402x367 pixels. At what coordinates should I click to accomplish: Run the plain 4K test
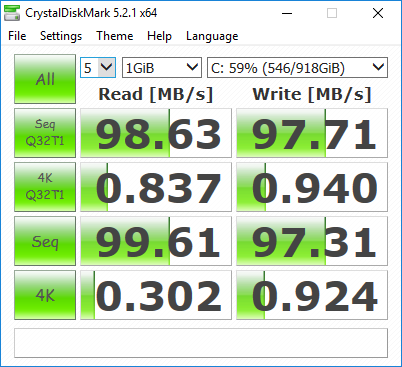tap(45, 295)
